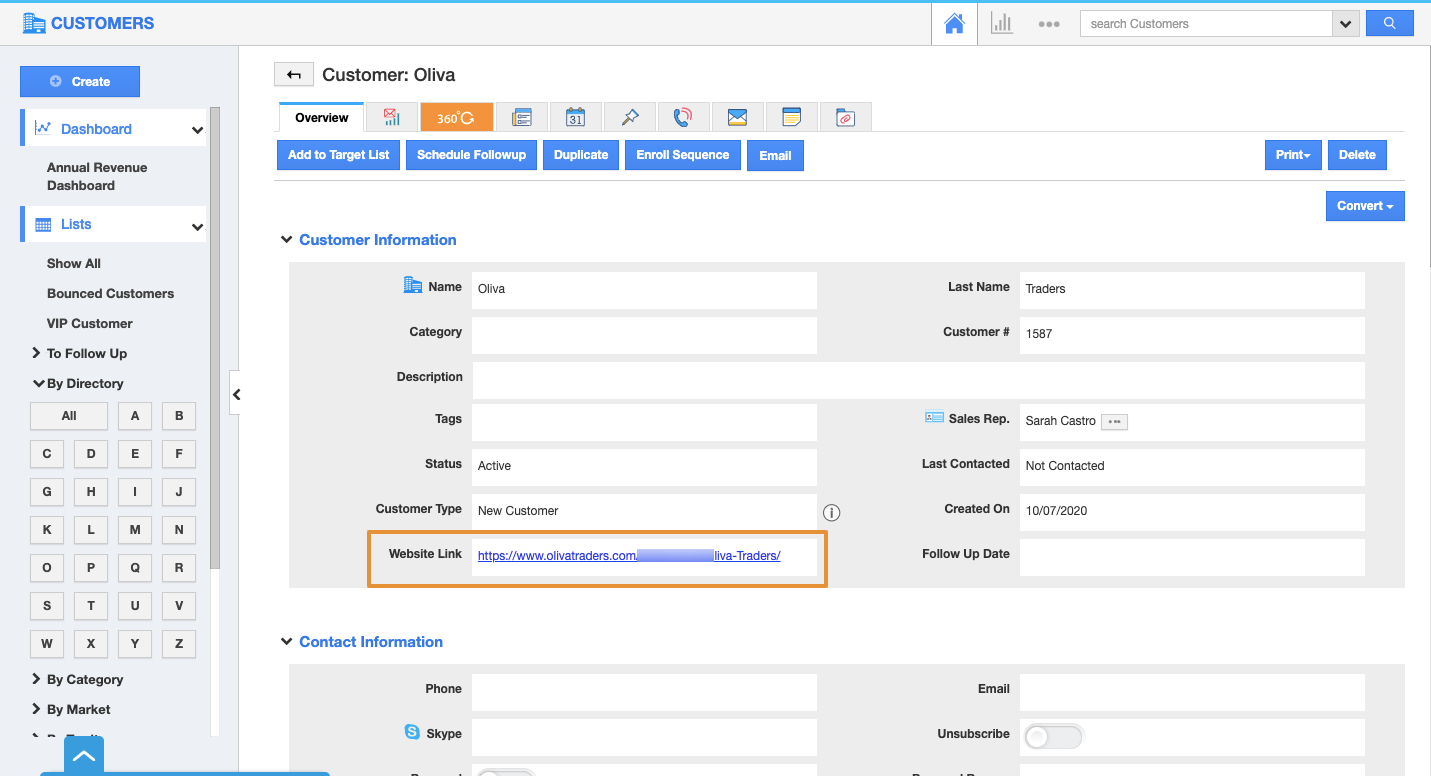Click the magnifier search button
1431x776 pixels.
[x=1389, y=24]
